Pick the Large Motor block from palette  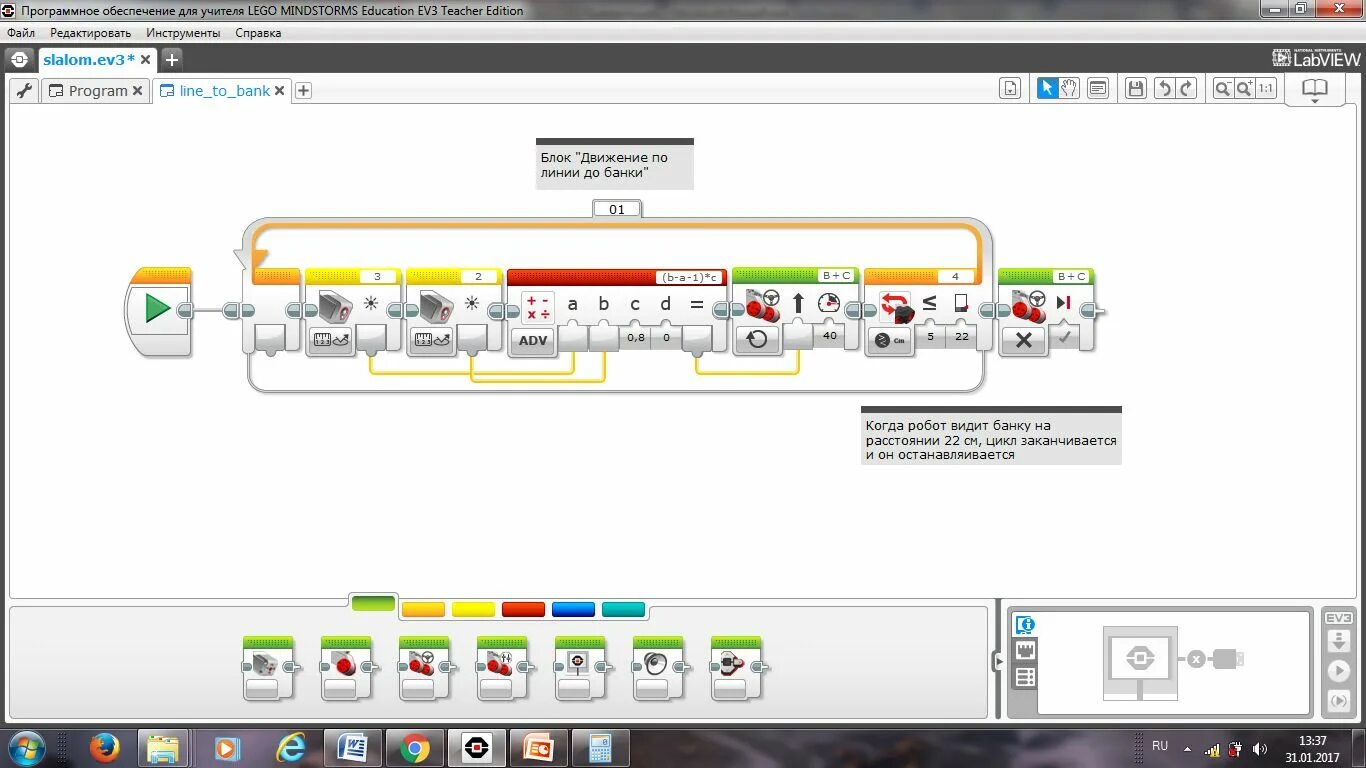click(347, 668)
